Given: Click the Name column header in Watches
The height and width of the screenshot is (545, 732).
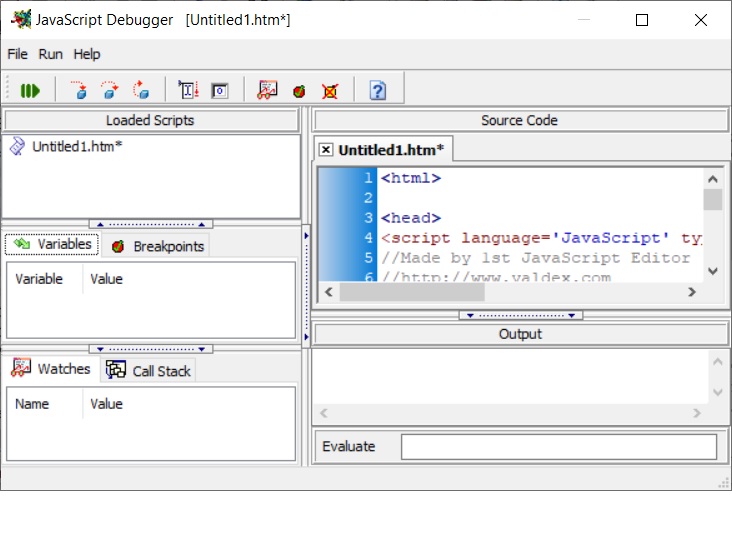Looking at the screenshot, I should 32,404.
